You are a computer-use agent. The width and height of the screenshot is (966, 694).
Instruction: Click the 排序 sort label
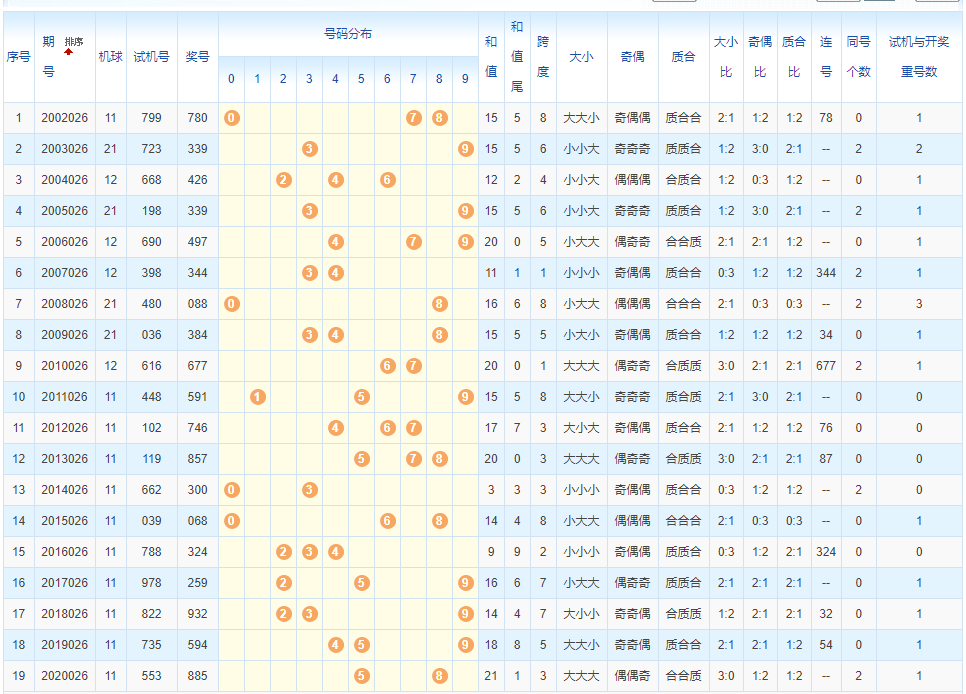point(74,41)
